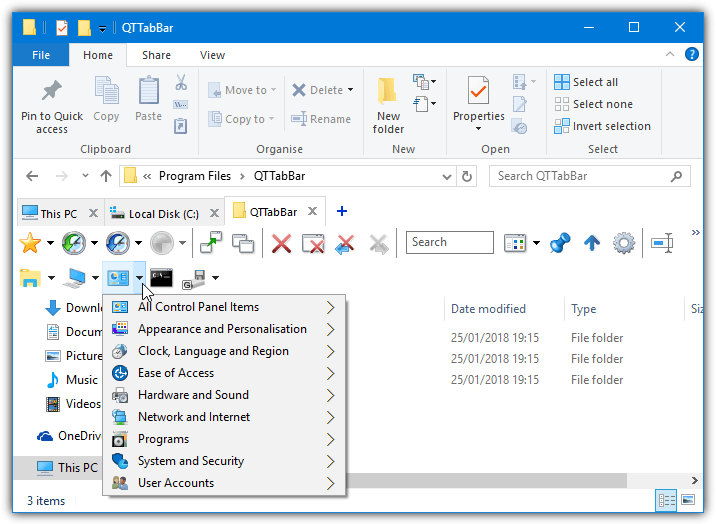Add a new tab with plus button
The image size is (716, 524).
click(x=342, y=211)
